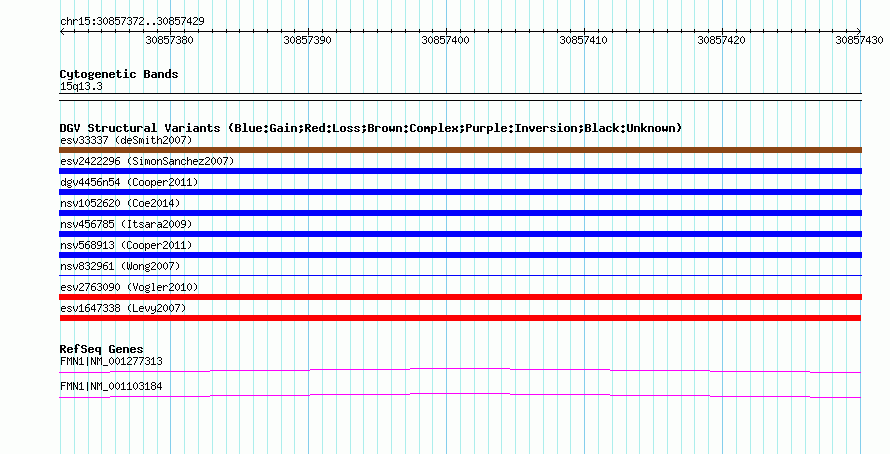Select the blue nsv568913 gain bar
This screenshot has height=454, width=890.
coord(460,255)
